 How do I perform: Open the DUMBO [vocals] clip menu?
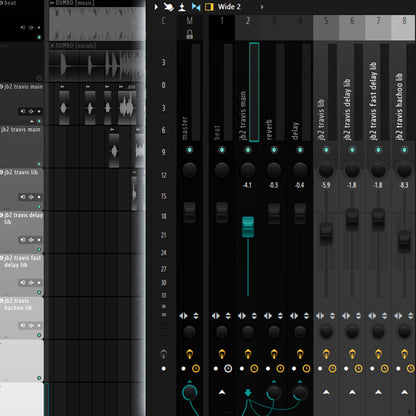(x=52, y=46)
